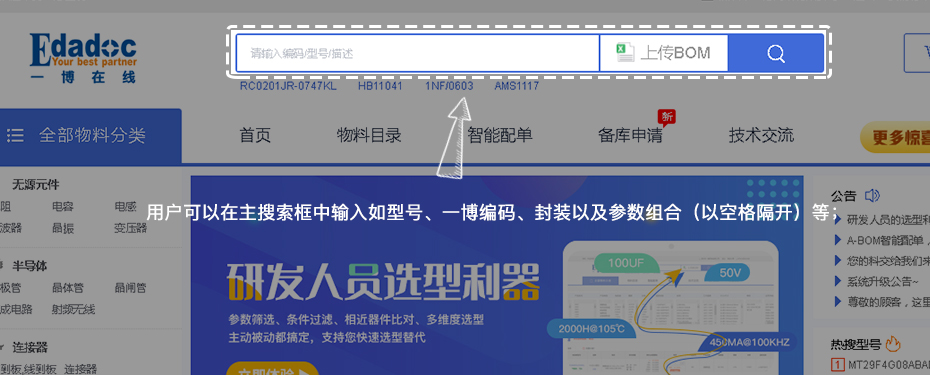Click the flame icon beside 热搜型号
The width and height of the screenshot is (930, 375).
[x=893, y=344]
